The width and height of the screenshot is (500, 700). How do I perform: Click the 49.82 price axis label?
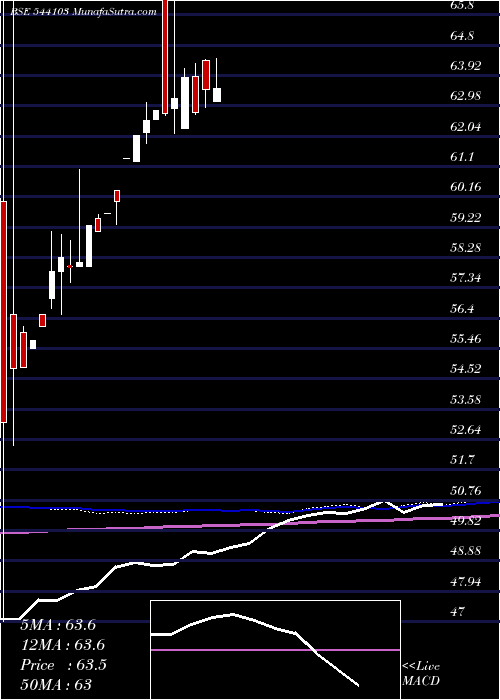pyautogui.click(x=466, y=521)
